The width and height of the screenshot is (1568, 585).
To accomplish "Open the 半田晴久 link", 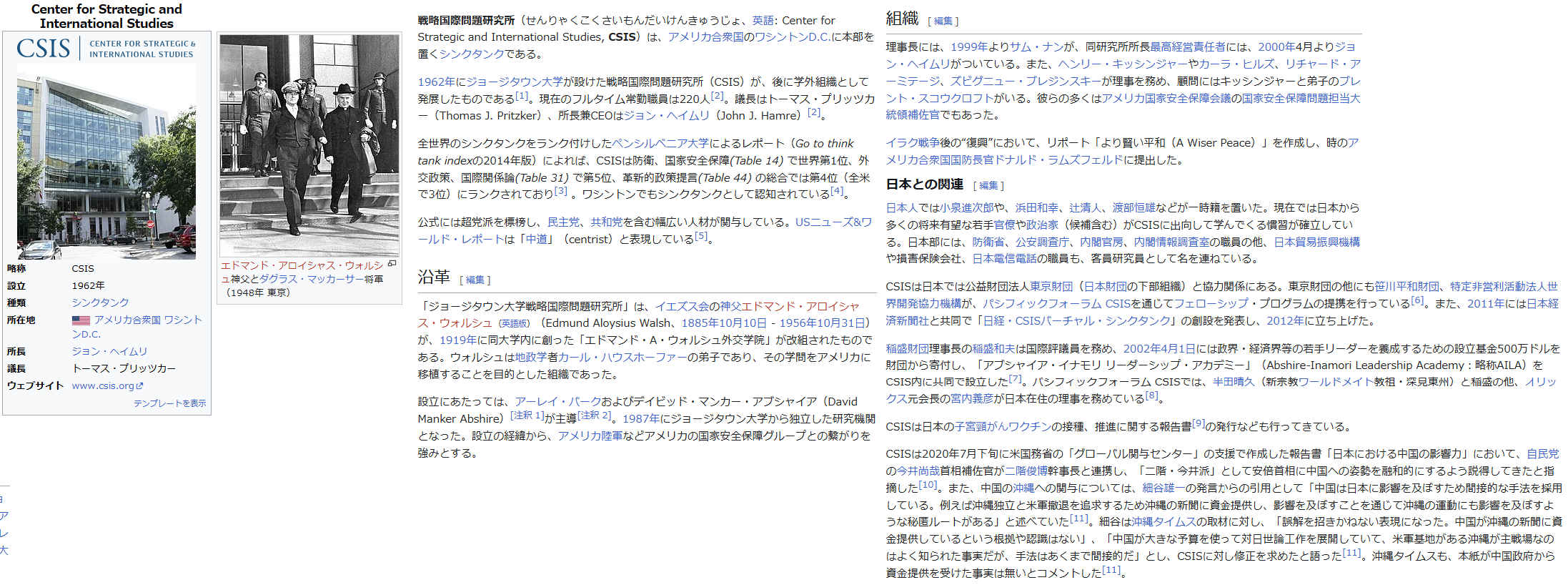I will (x=1234, y=383).
